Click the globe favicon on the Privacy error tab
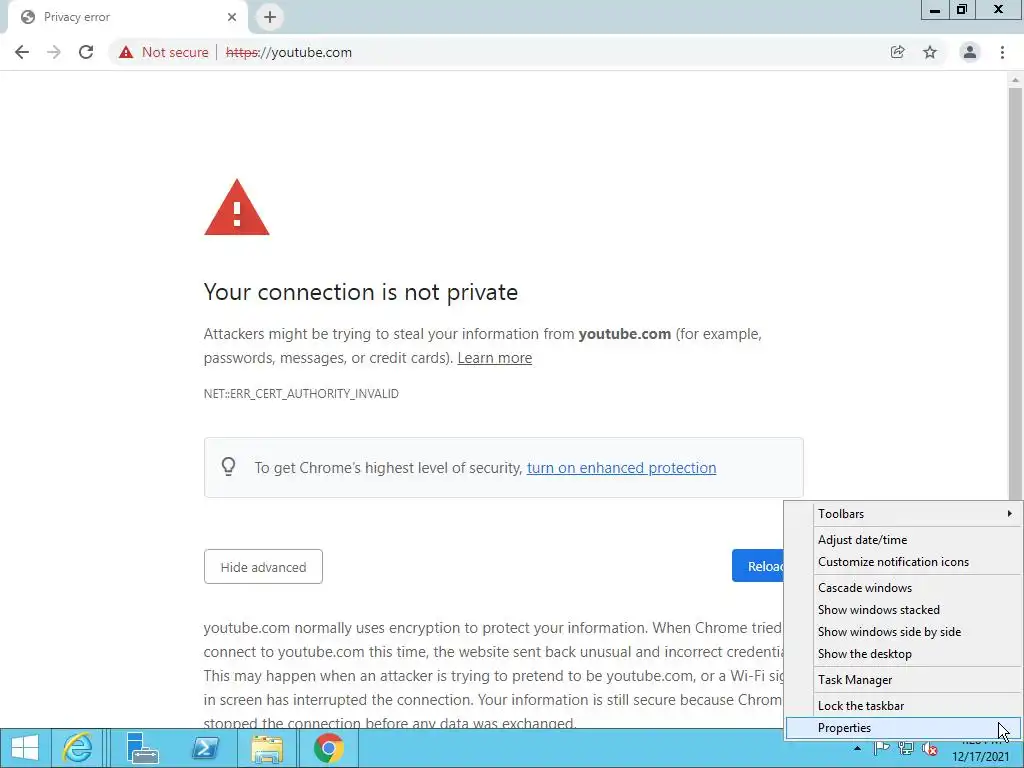This screenshot has height=768, width=1024. coord(28,17)
